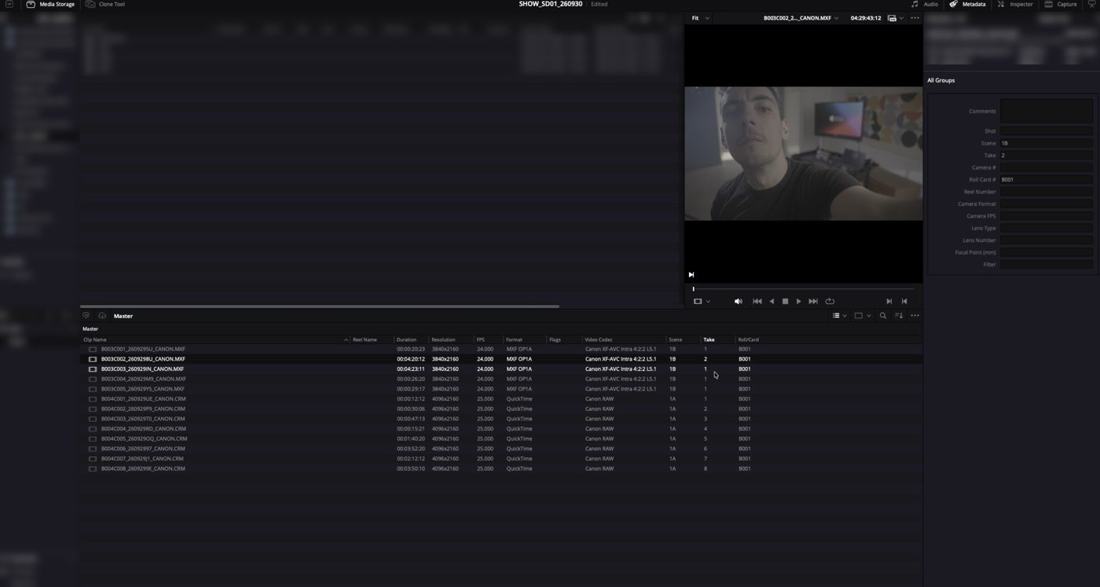Select clip B003C001_260929SU_CANON.MXF
This screenshot has width=1100, height=587.
[143, 349]
